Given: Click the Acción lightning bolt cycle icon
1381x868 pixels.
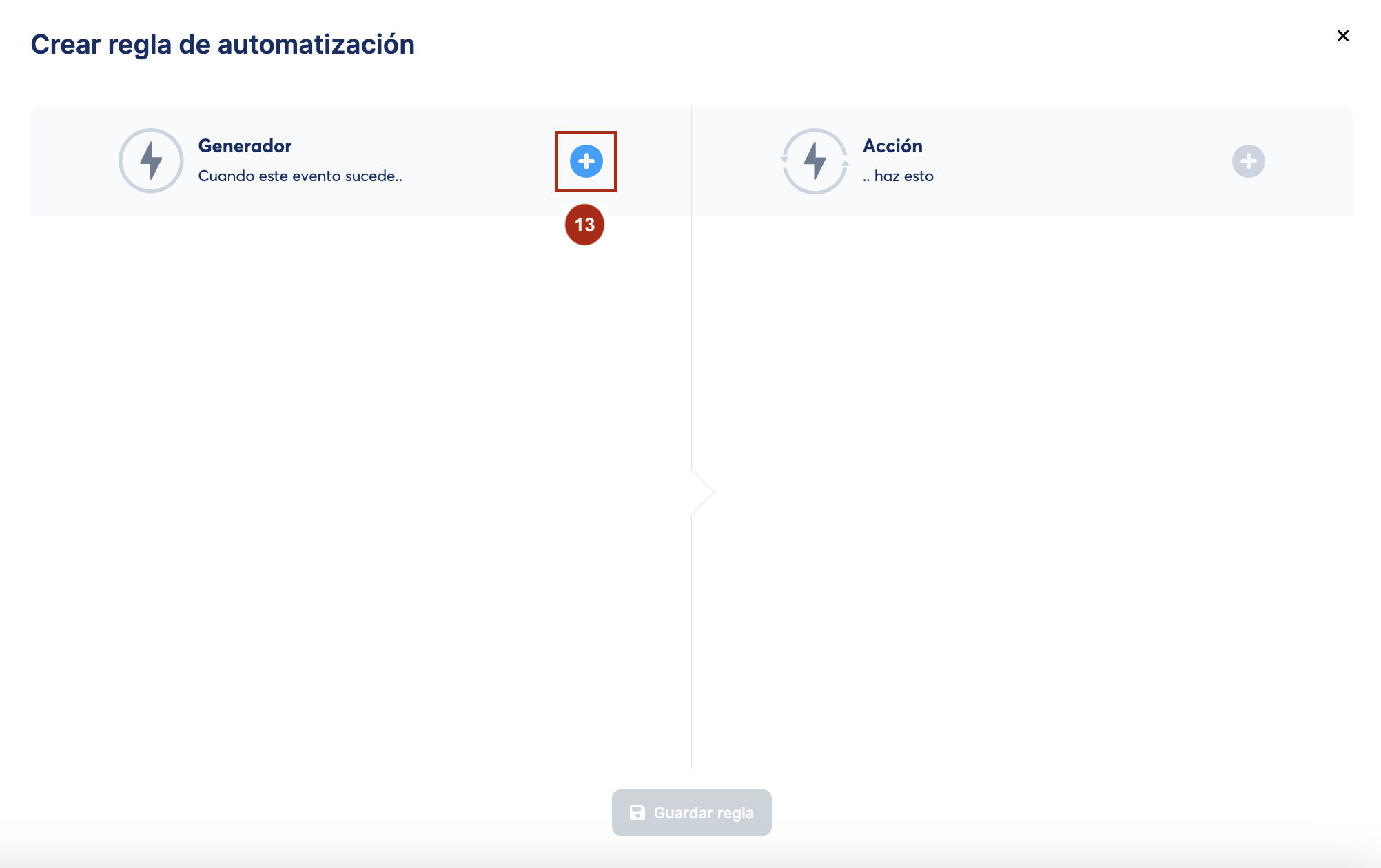Looking at the screenshot, I should [815, 161].
